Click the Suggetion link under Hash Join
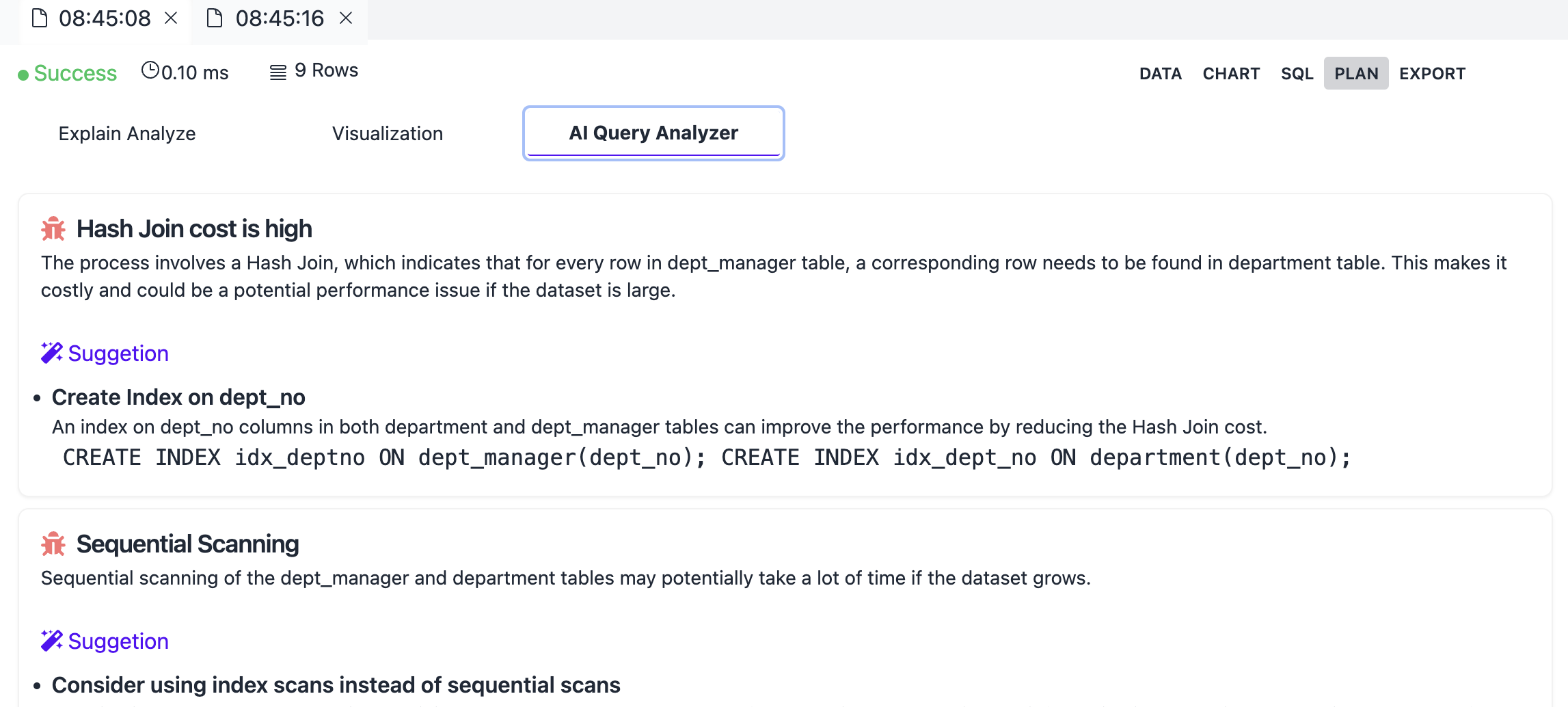The height and width of the screenshot is (707, 1568). click(x=118, y=353)
